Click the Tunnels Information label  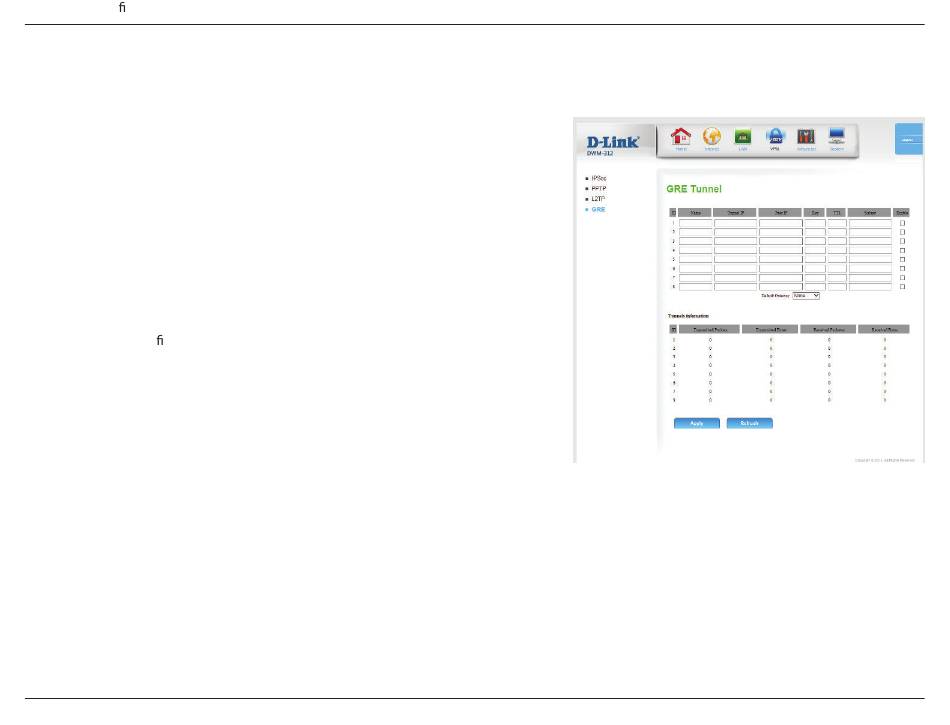click(x=688, y=316)
